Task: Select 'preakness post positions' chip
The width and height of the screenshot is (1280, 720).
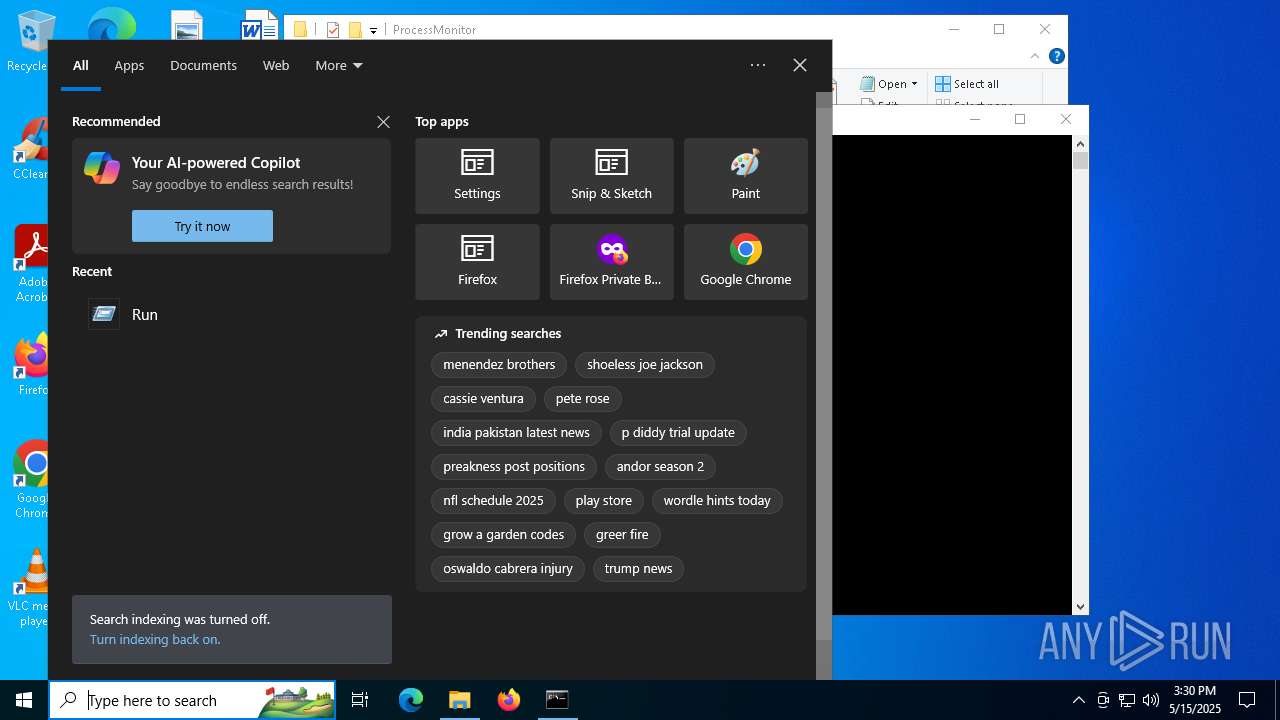Action: tap(514, 467)
